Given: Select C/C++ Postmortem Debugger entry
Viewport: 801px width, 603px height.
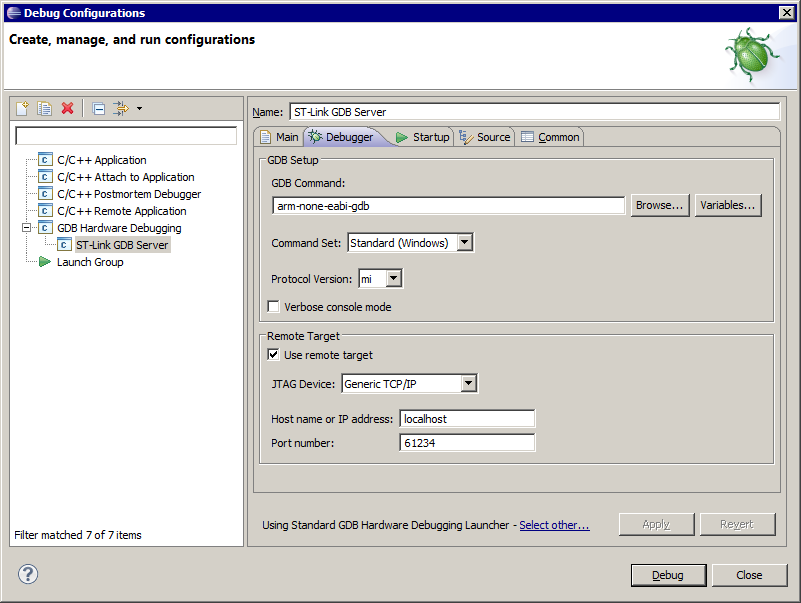Looking at the screenshot, I should [x=129, y=194].
